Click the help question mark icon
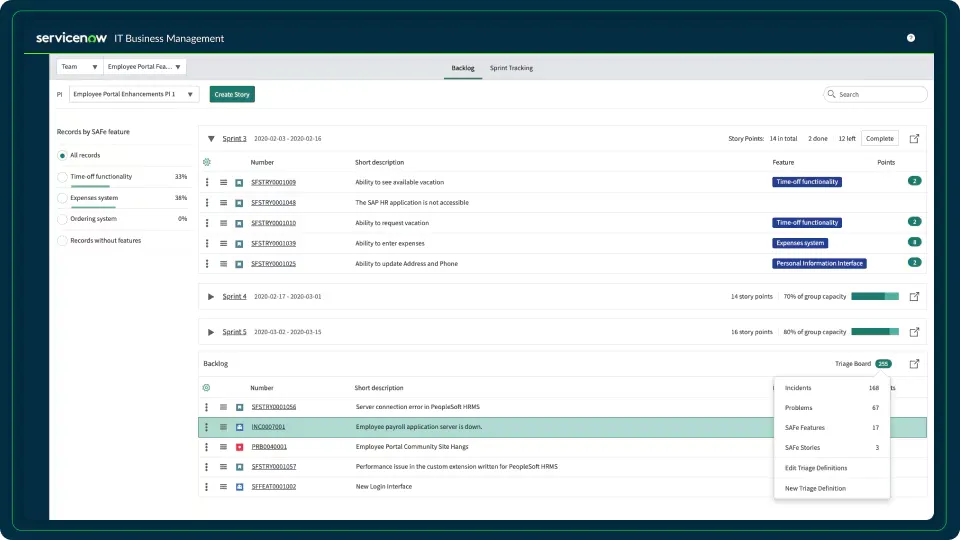Image resolution: width=960 pixels, height=540 pixels. pyautogui.click(x=911, y=38)
